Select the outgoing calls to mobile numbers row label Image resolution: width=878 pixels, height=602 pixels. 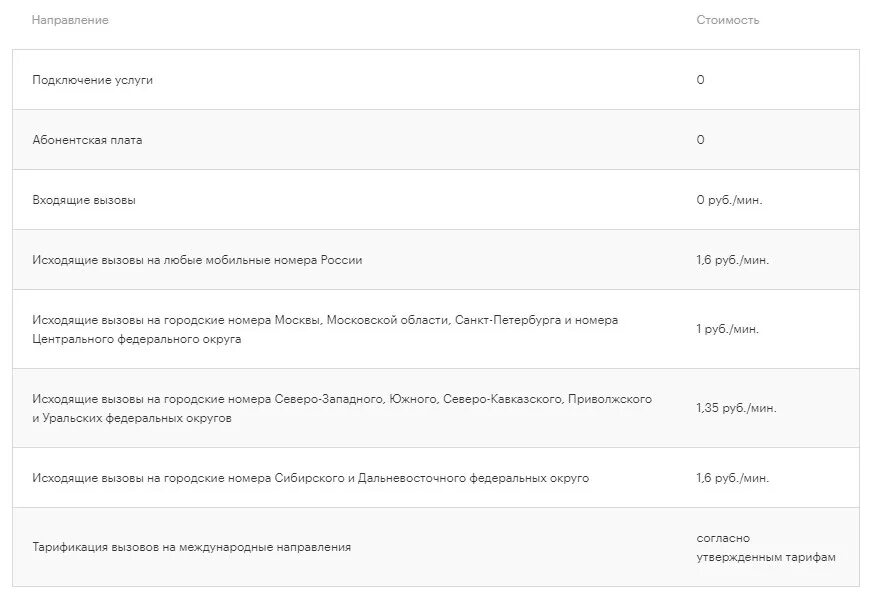coord(197,260)
